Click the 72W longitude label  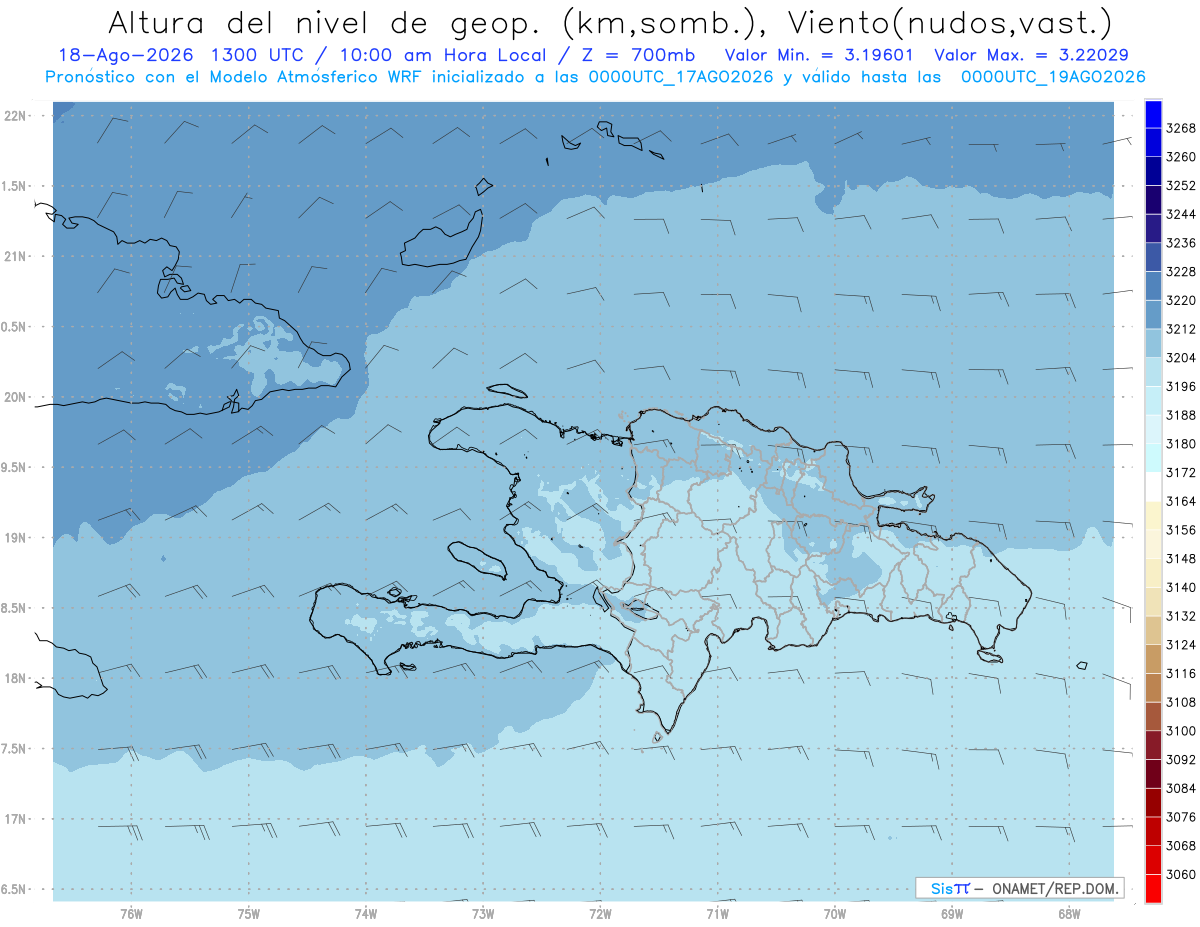pos(600,914)
